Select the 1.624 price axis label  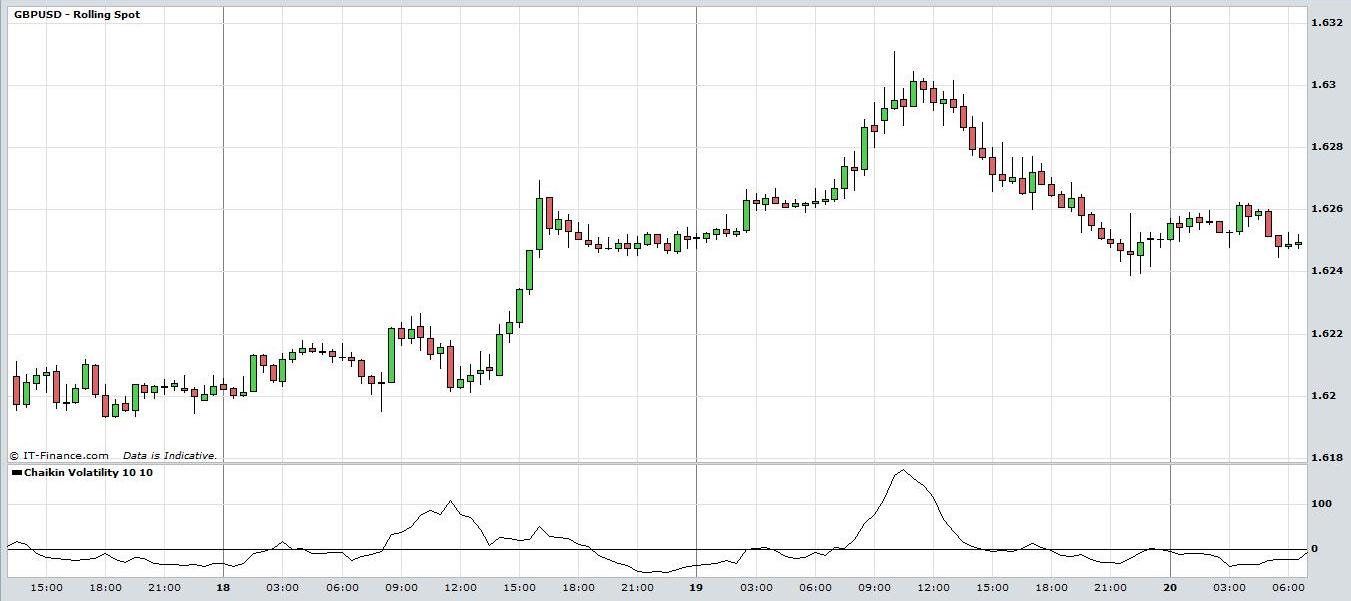click(x=1326, y=271)
